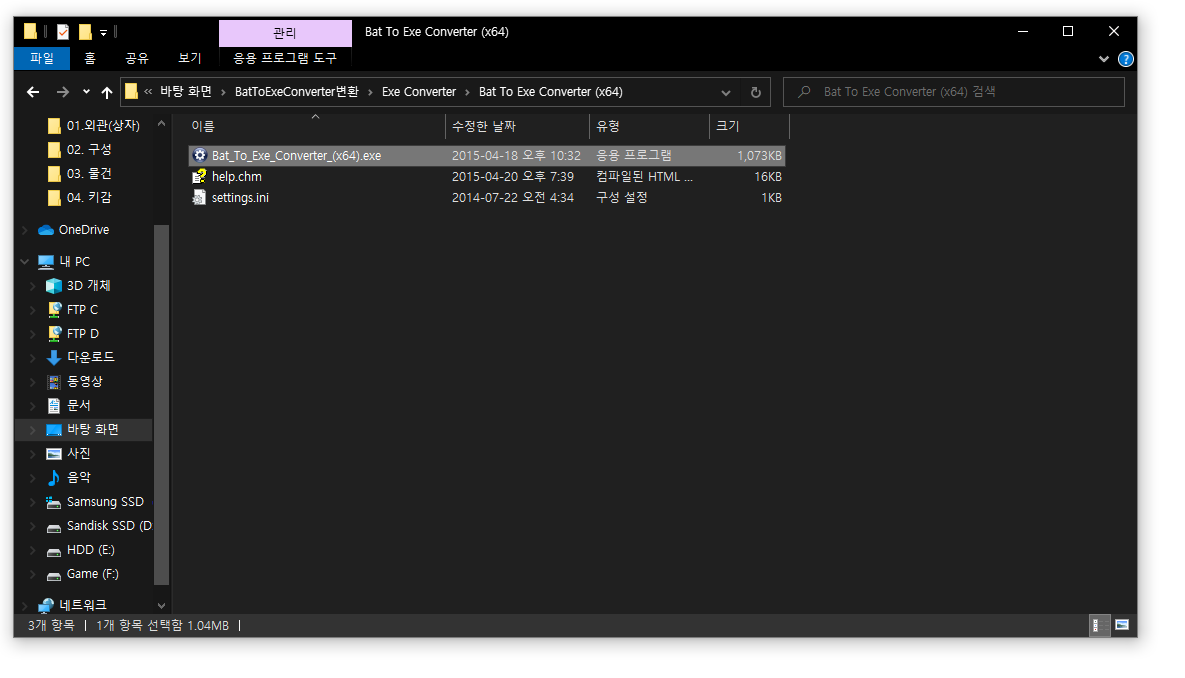
Task: Click navigation pane scroll down arrow
Action: coord(161,605)
